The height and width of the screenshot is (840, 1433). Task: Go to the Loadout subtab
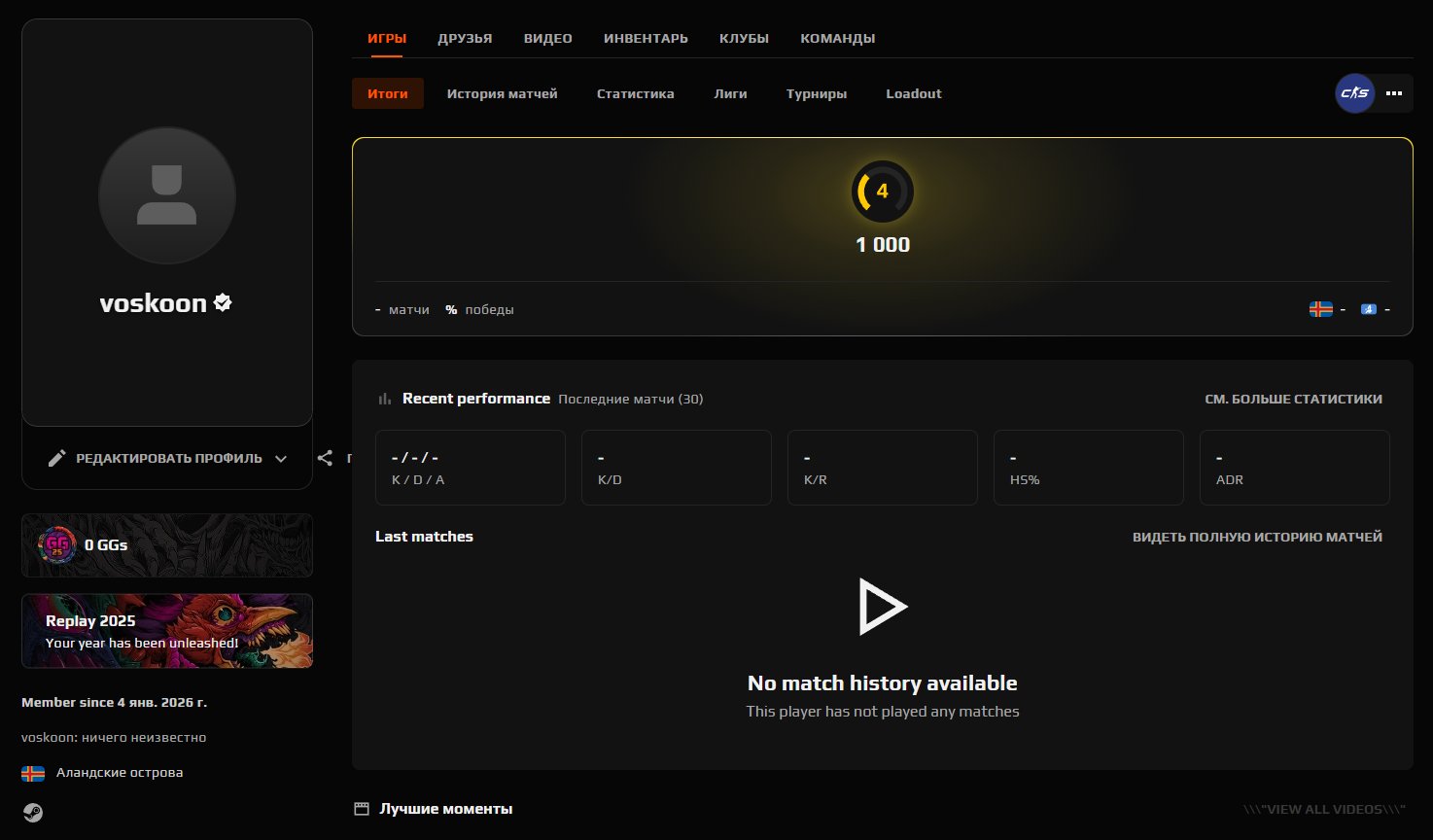click(913, 94)
